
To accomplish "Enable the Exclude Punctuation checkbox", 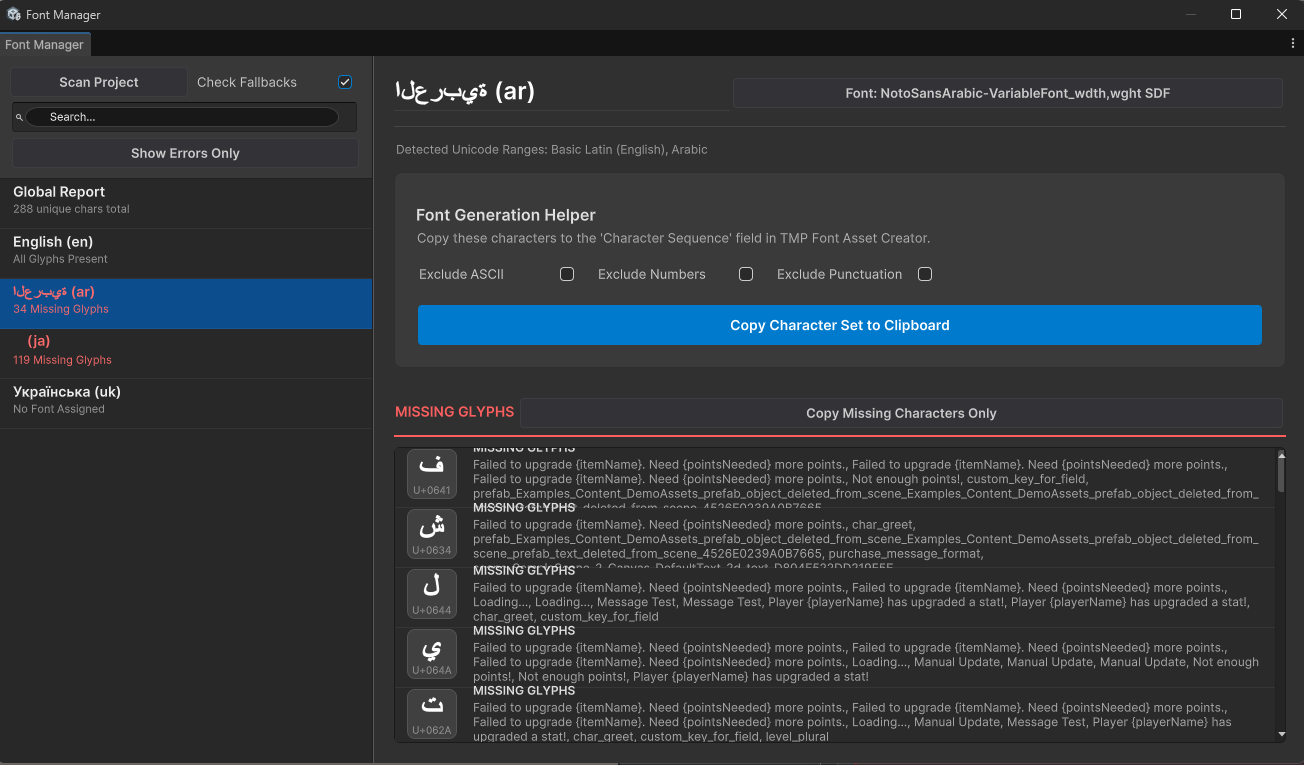I will click(x=925, y=274).
